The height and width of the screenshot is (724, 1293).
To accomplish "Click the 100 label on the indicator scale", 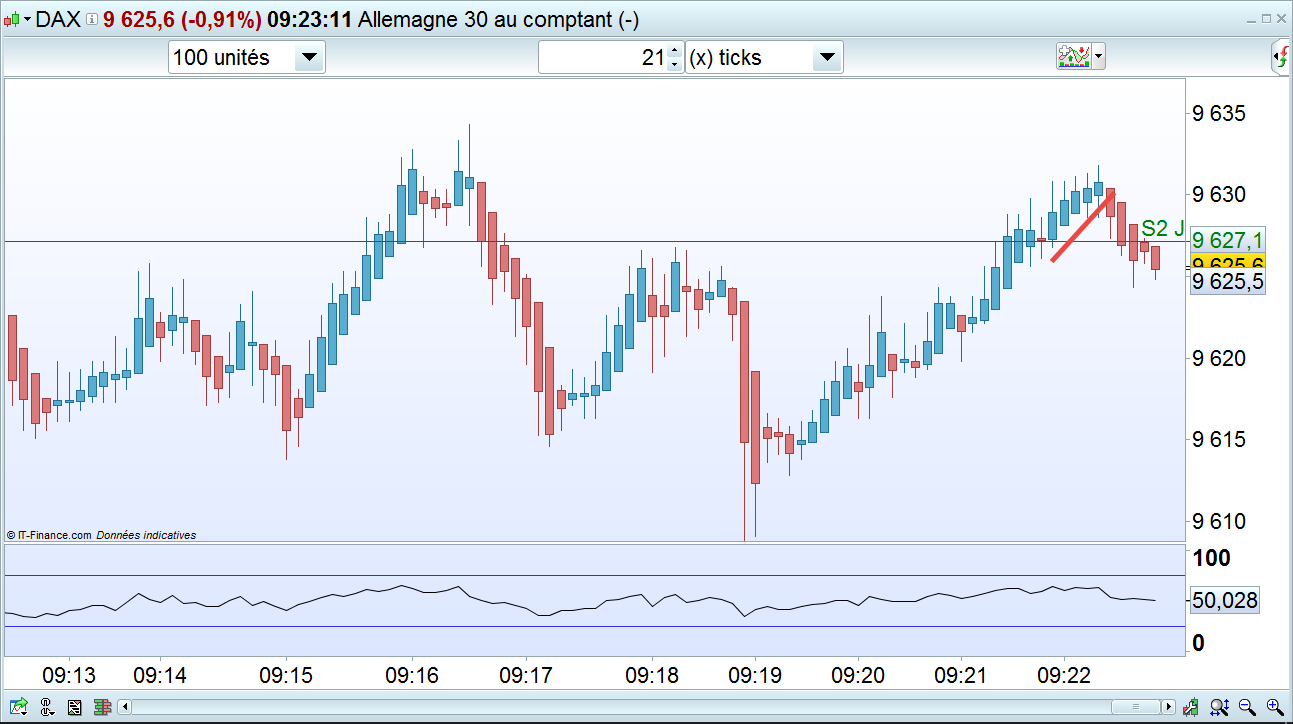I will coord(1213,558).
